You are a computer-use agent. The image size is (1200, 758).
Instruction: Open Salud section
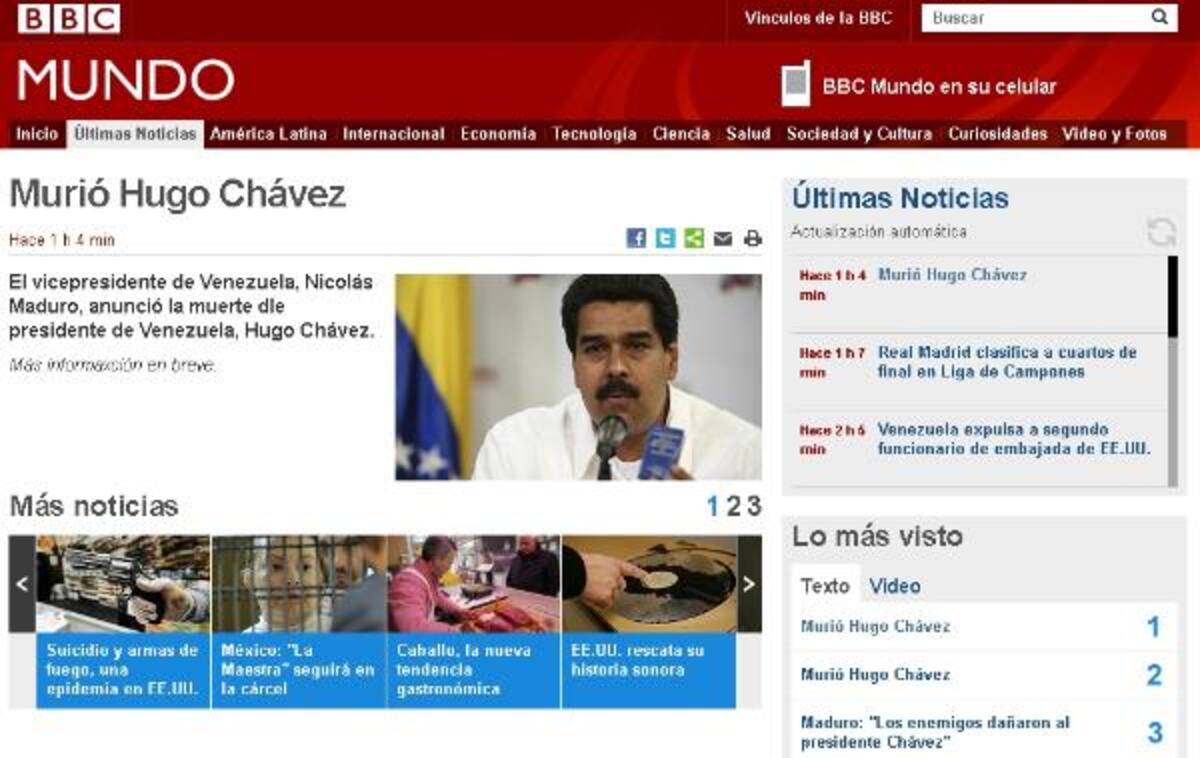tap(748, 134)
